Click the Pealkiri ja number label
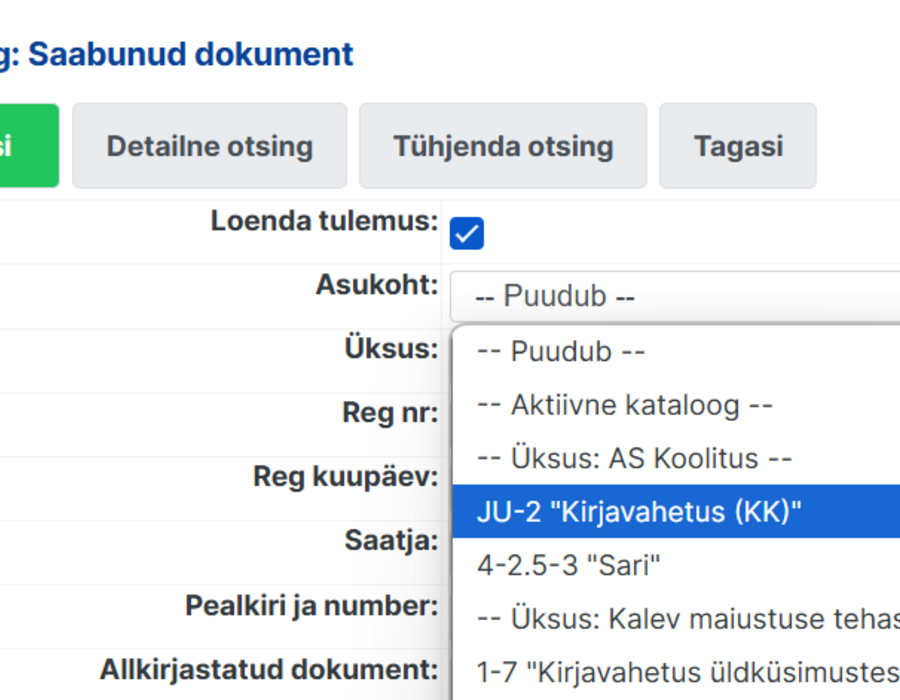The width and height of the screenshot is (900, 700). 312,605
